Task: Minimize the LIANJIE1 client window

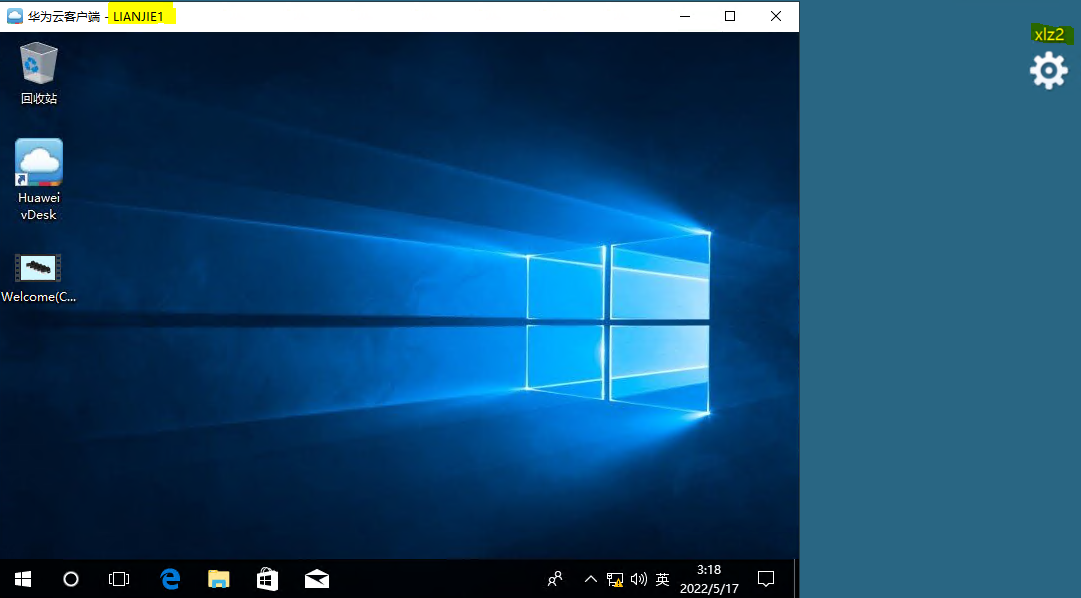Action: point(685,16)
